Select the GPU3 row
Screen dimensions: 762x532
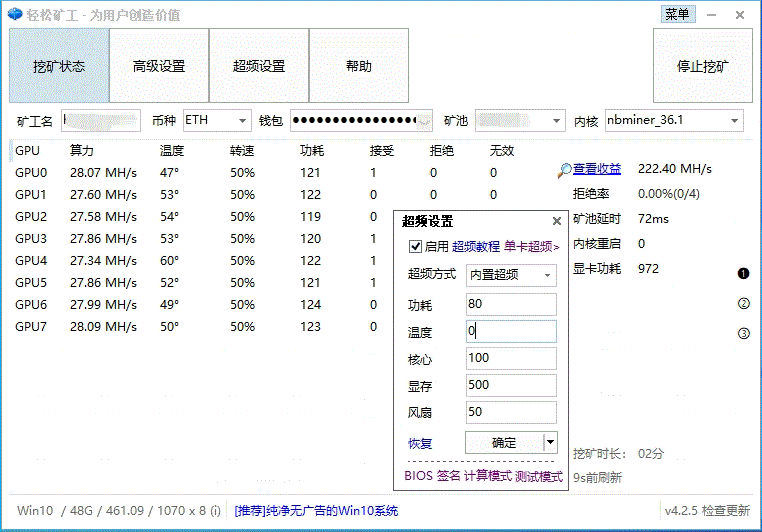[202, 239]
